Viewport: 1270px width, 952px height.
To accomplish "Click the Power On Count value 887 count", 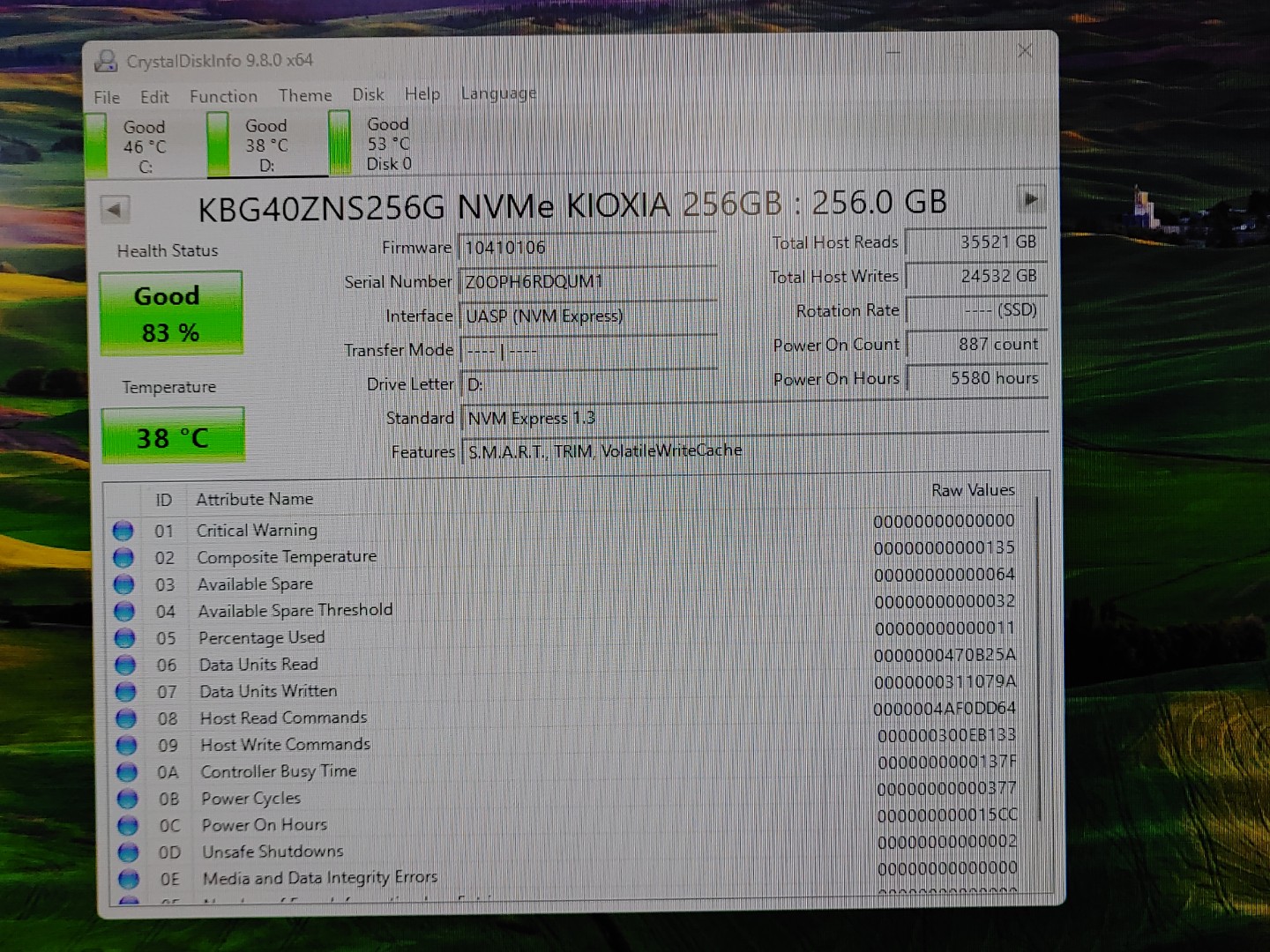I will point(977,345).
